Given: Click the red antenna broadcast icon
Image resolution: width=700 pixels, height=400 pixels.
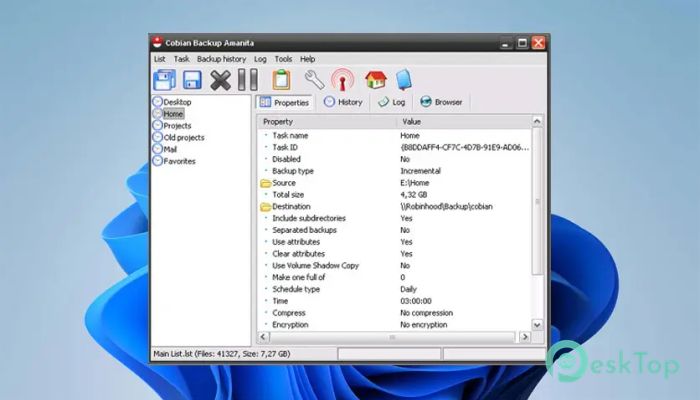Looking at the screenshot, I should tap(342, 80).
